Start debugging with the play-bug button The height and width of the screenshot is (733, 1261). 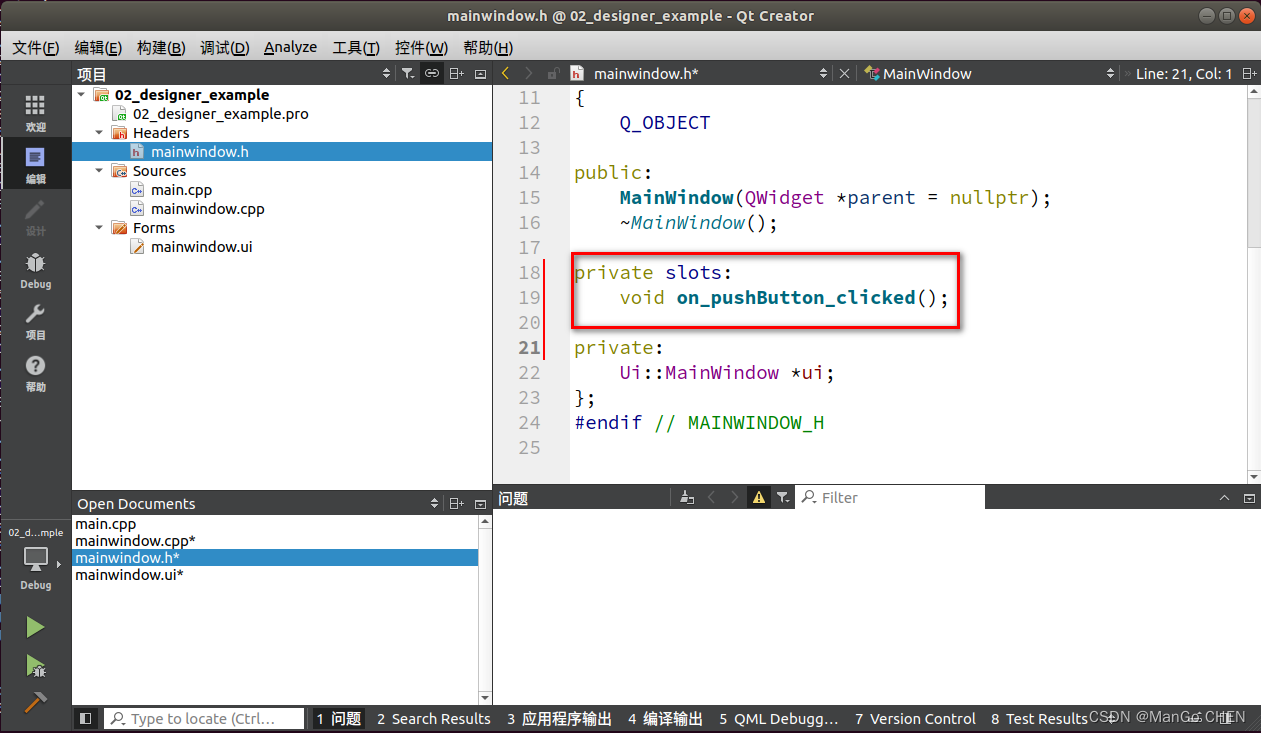tap(35, 665)
